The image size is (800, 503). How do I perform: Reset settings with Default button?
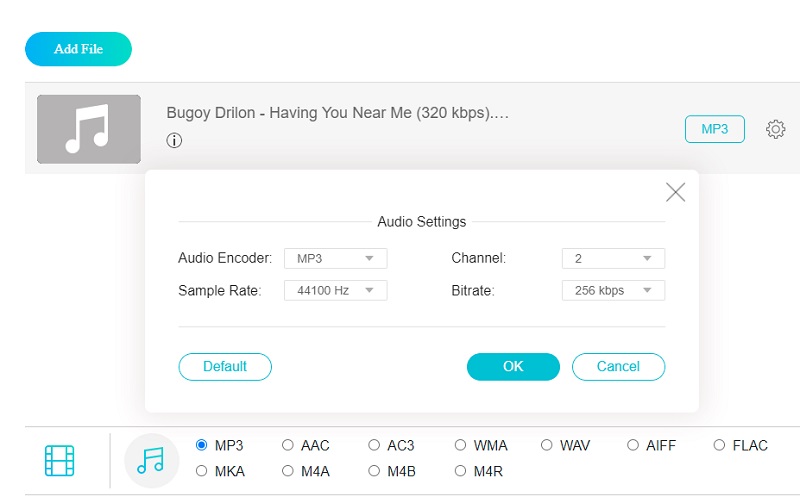coord(225,367)
